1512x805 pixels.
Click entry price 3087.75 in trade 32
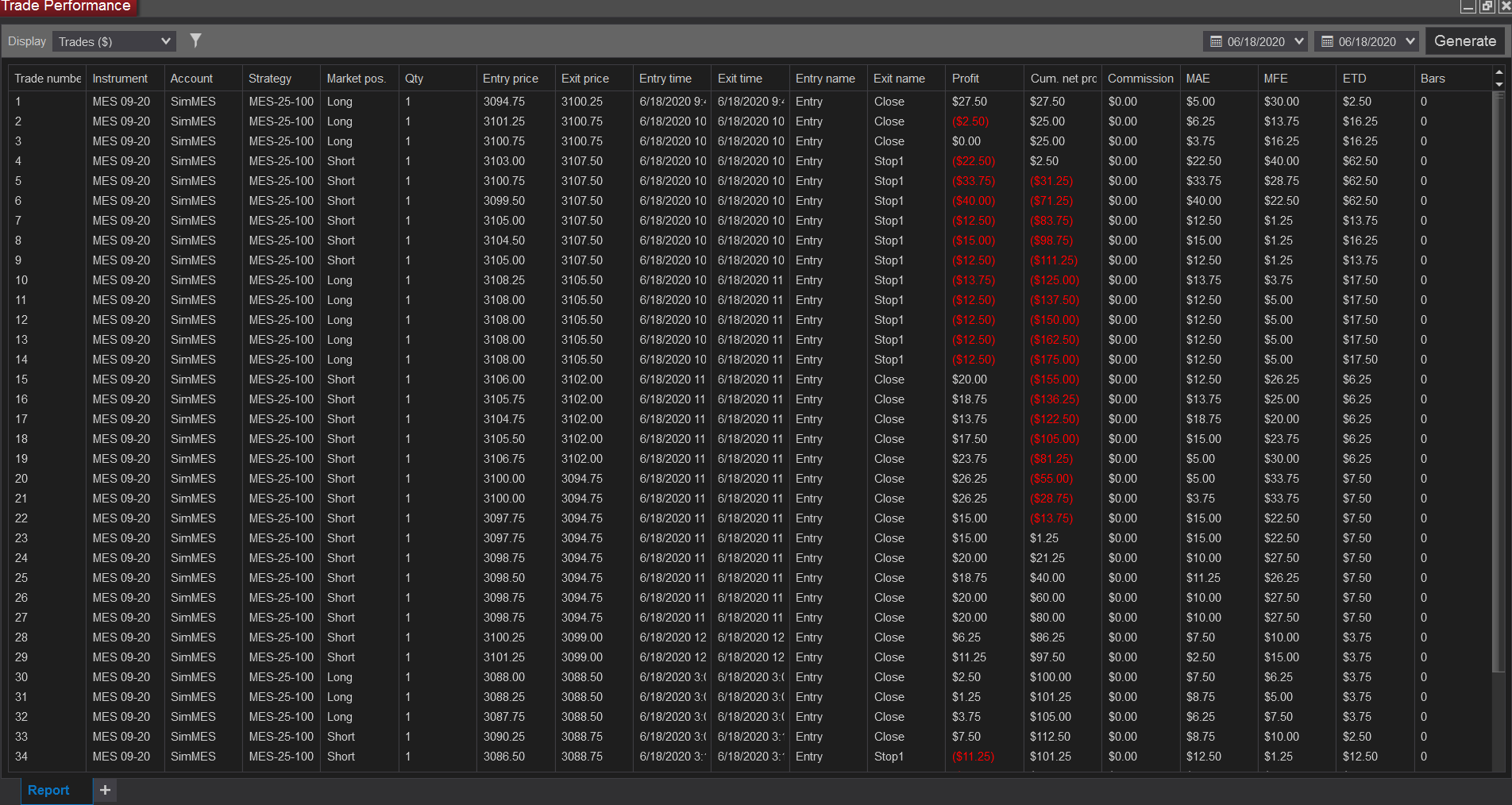pyautogui.click(x=504, y=717)
